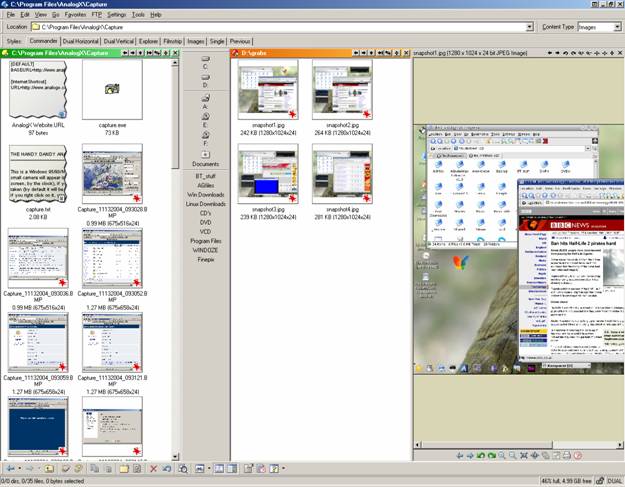Image resolution: width=625 pixels, height=487 pixels.
Task: Rotate image left with green arrow icon
Action: [480, 456]
